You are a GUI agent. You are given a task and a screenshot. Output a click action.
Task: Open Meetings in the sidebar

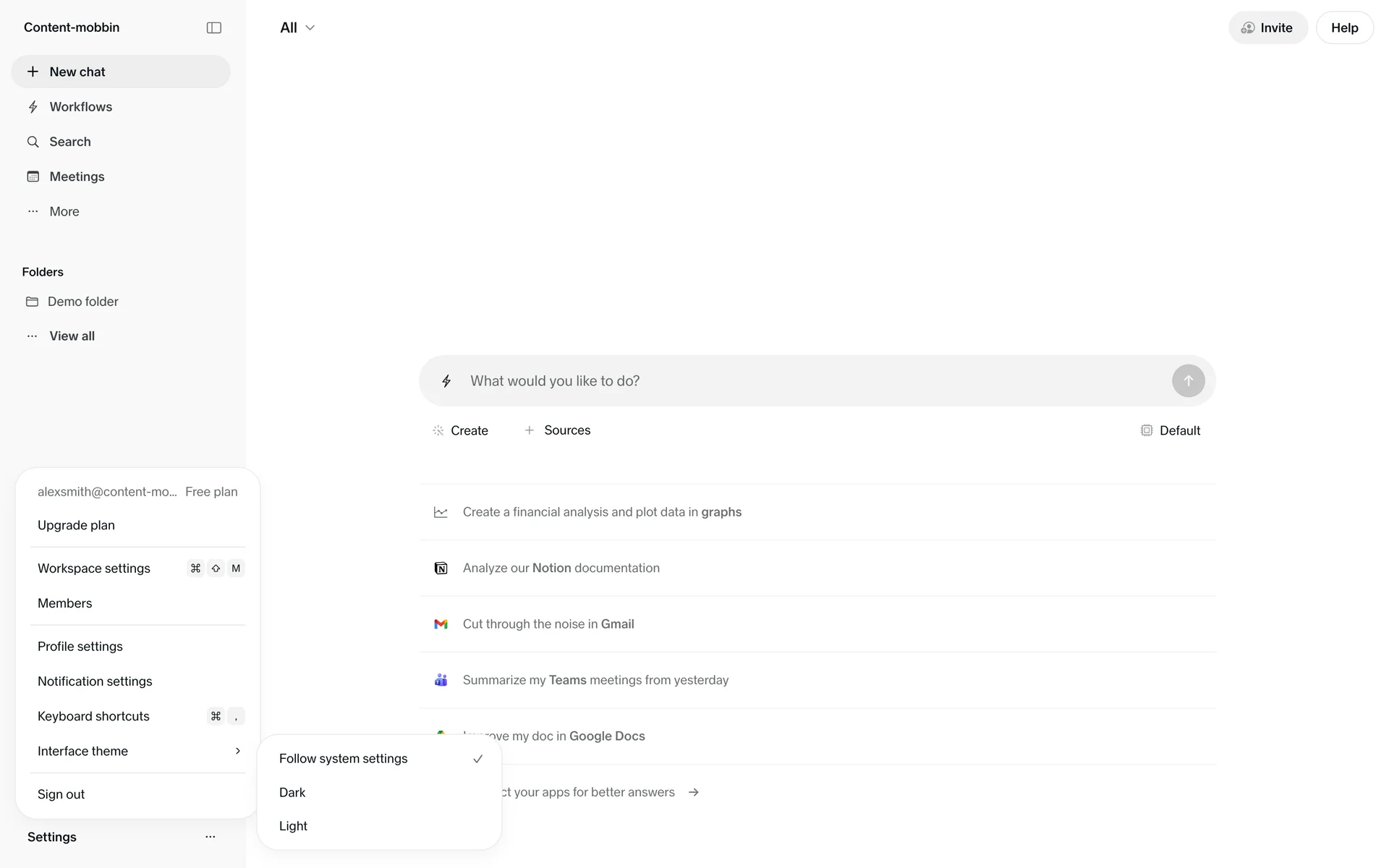pyautogui.click(x=77, y=176)
